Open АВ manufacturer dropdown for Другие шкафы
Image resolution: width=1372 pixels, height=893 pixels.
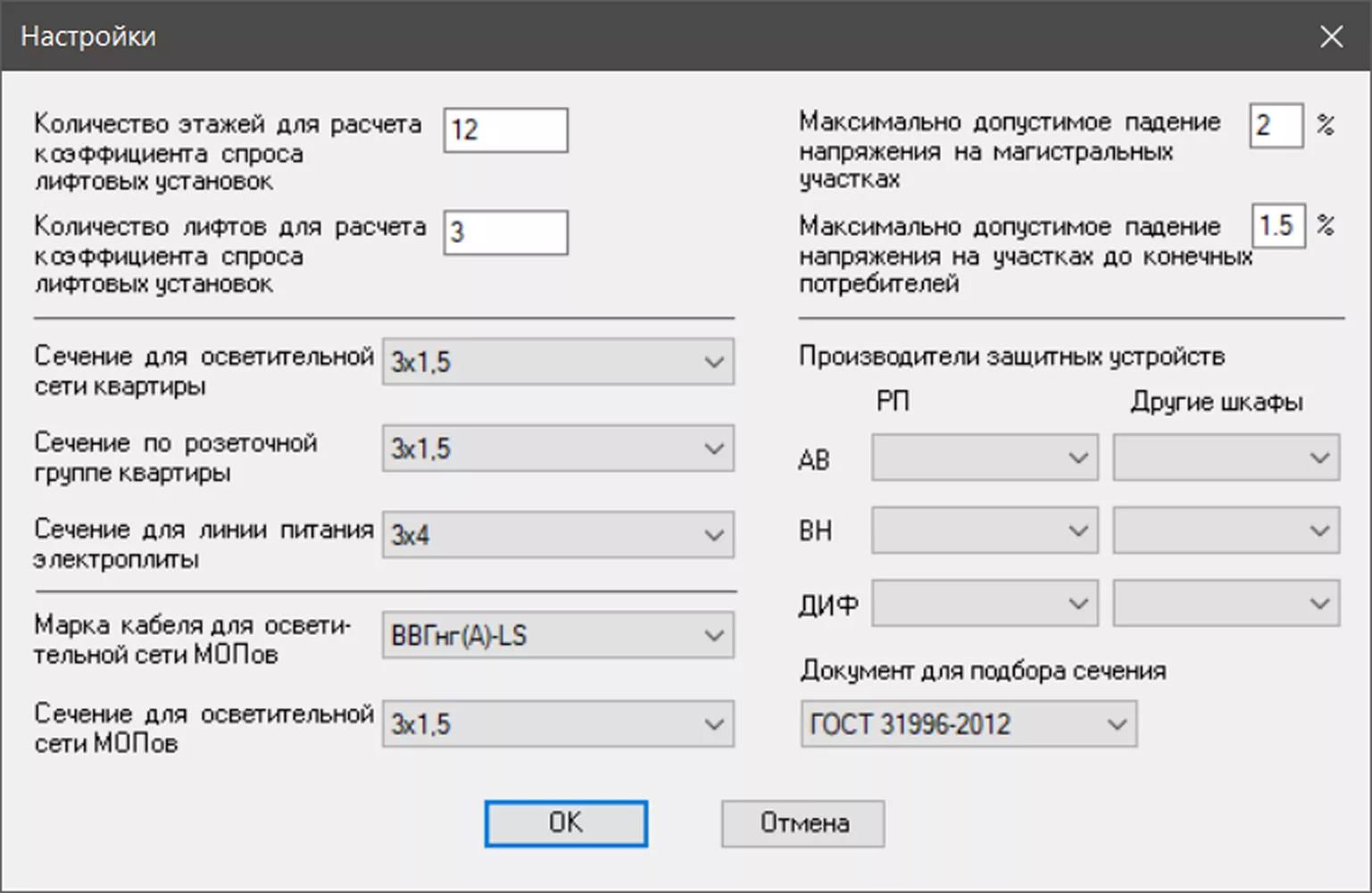1226,458
